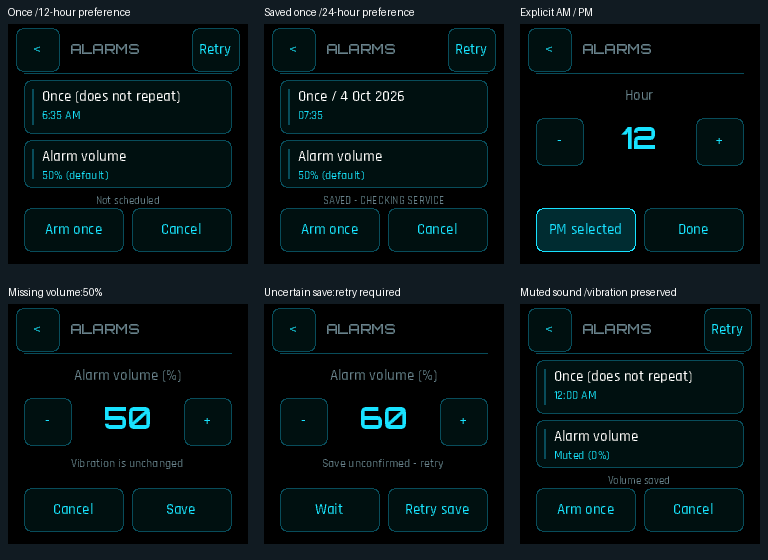Click 'Not scheduled' status text
Viewport: 768px width, 560px height.
pyautogui.click(x=128, y=200)
